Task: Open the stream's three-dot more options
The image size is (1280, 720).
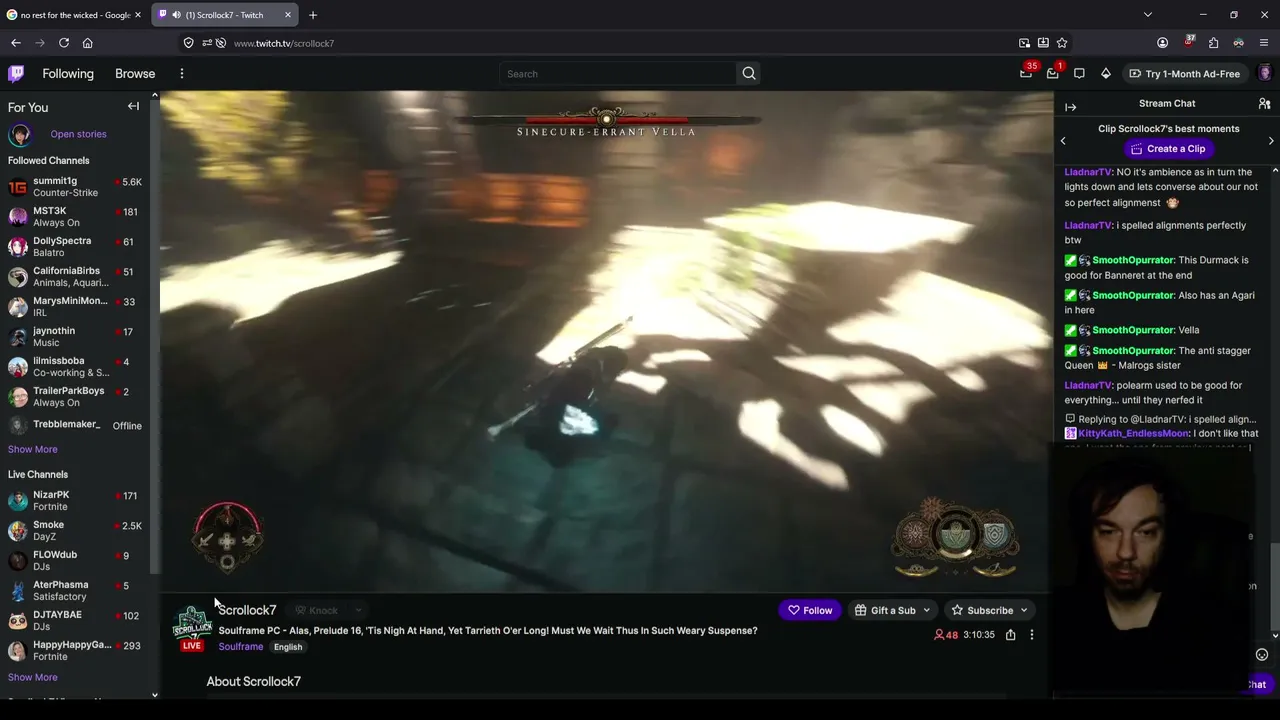Action: coord(1032,635)
